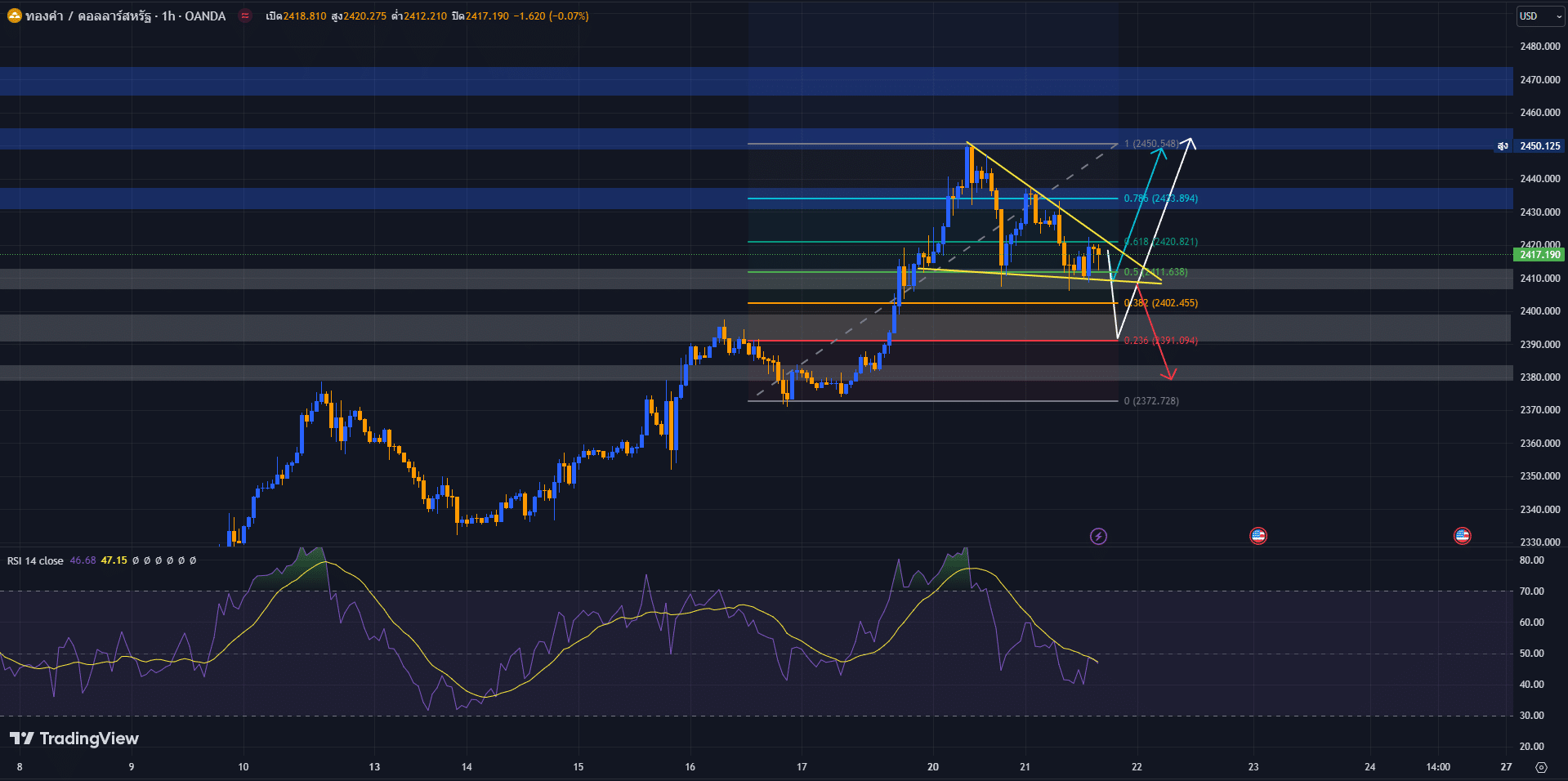
Task: Click the green 2417.190 current price label
Action: coord(1539,255)
